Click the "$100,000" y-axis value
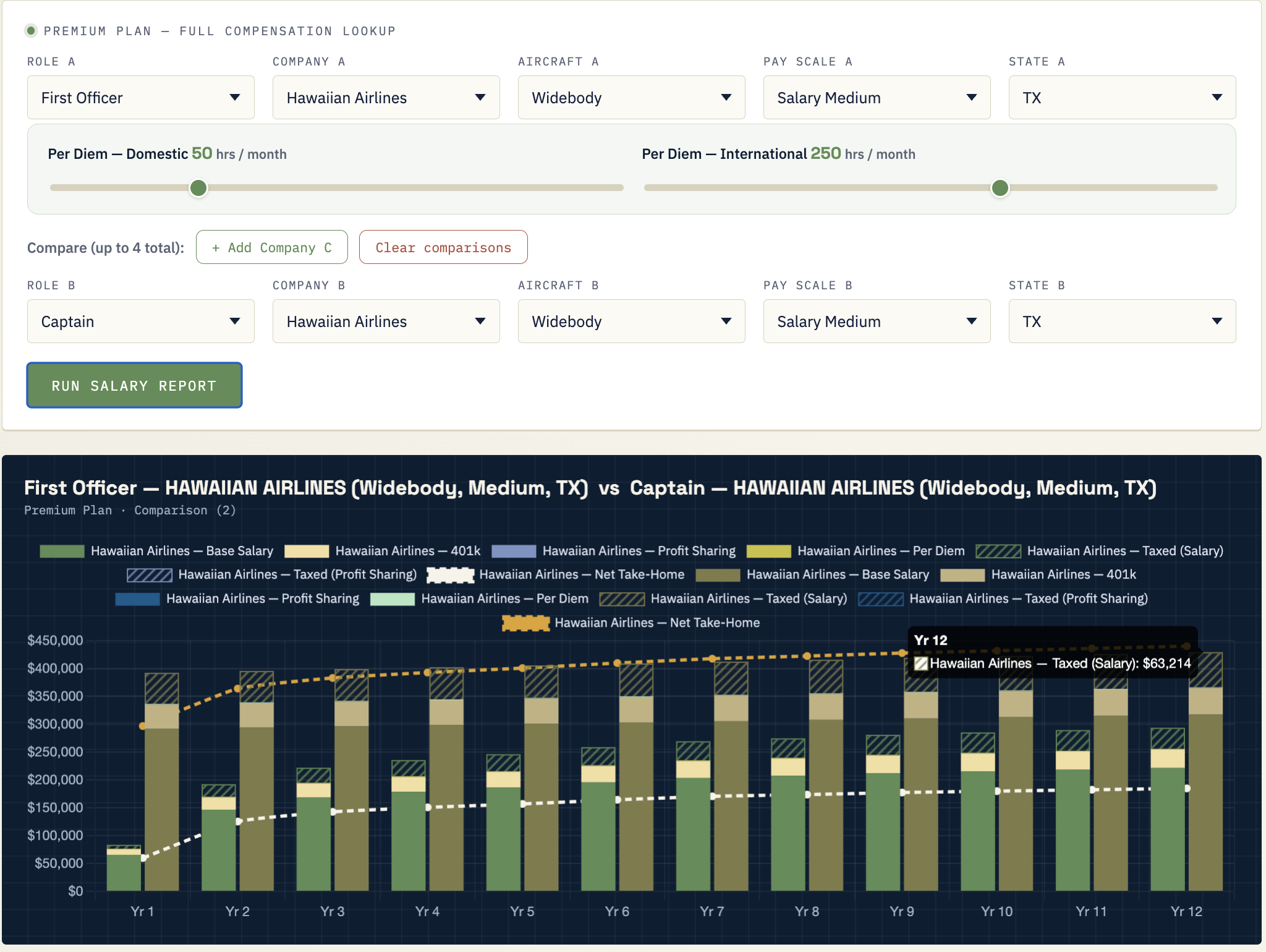The height and width of the screenshot is (952, 1266). tap(55, 835)
